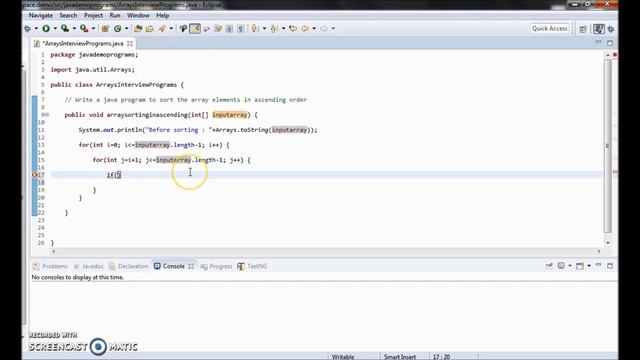
Task: Click the Toggle Breadcrumb icon
Action: tap(183, 29)
